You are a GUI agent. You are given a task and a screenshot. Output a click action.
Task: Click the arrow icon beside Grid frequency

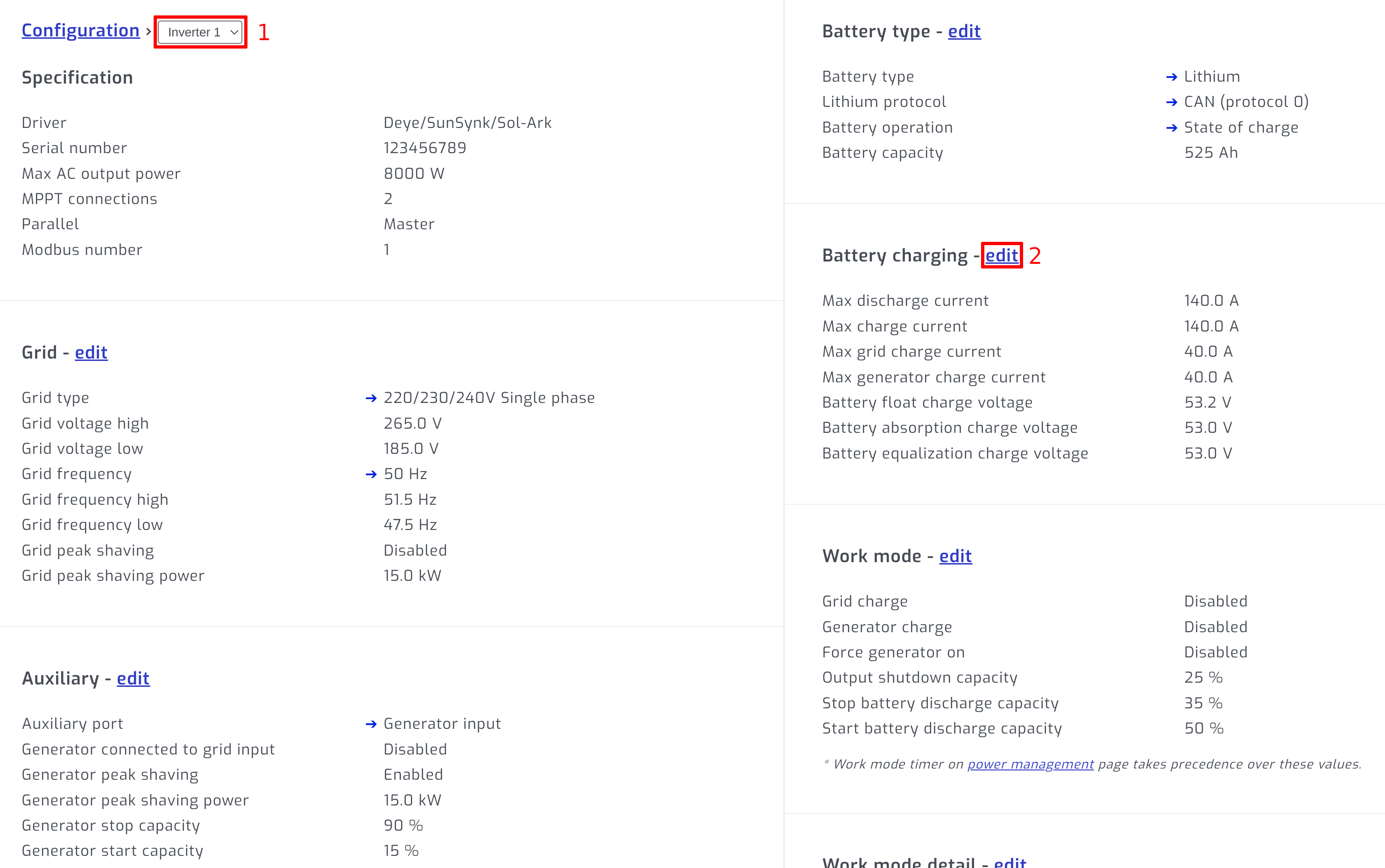point(371,473)
